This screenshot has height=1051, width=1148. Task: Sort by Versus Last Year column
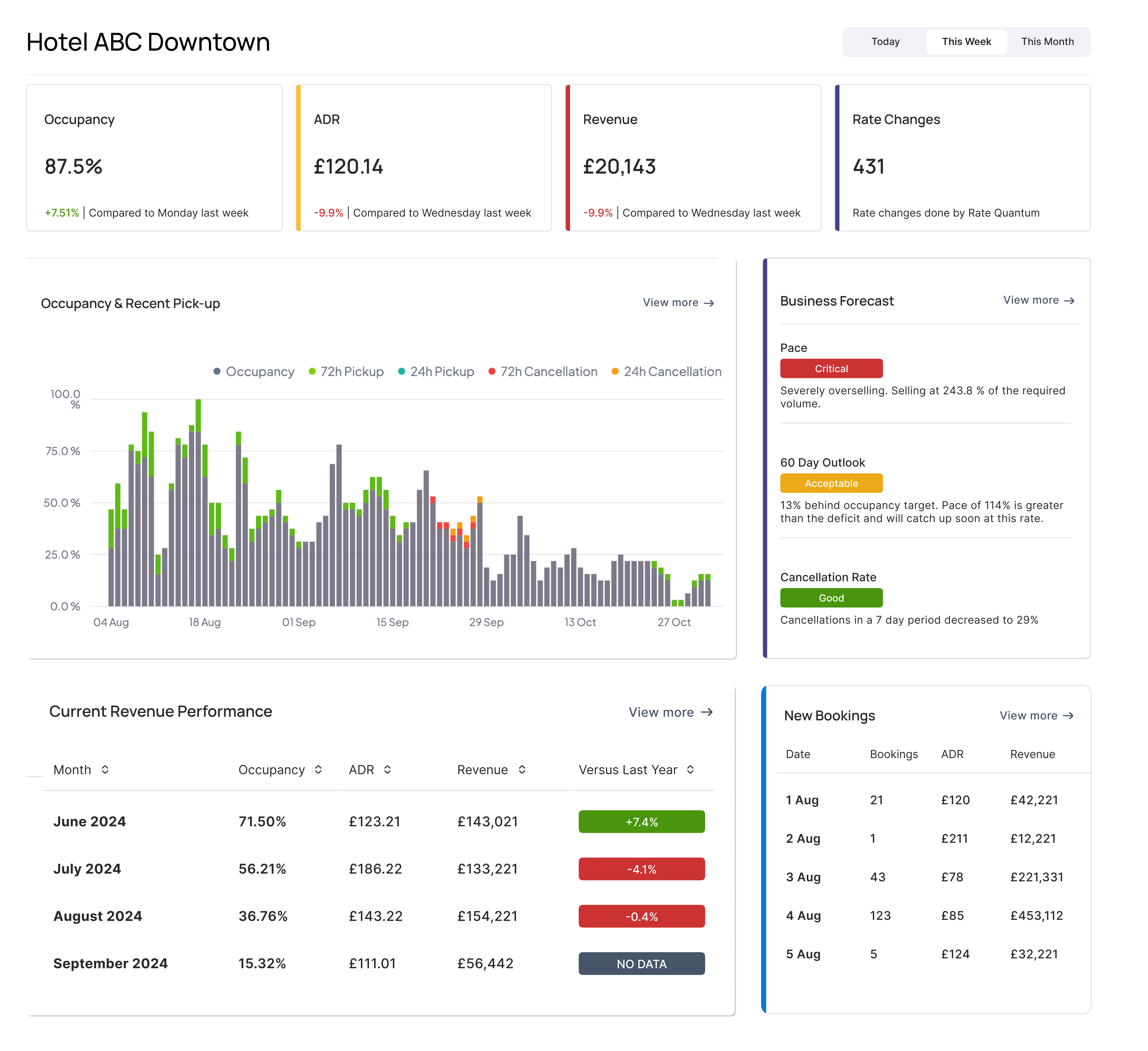(x=690, y=770)
